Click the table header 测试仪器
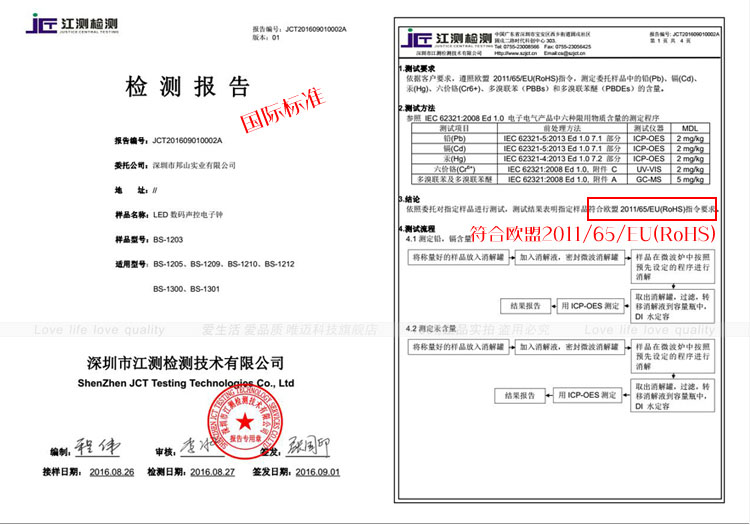Image resolution: width=750 pixels, height=525 pixels. pos(649,128)
